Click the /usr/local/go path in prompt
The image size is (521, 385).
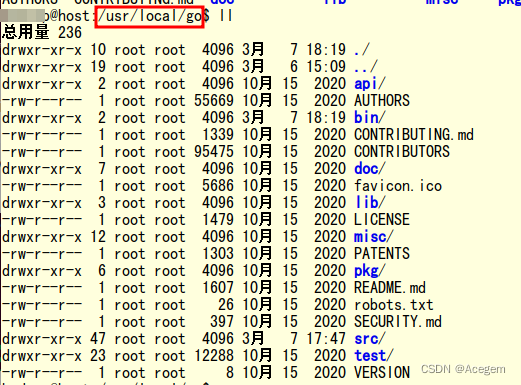tap(149, 16)
